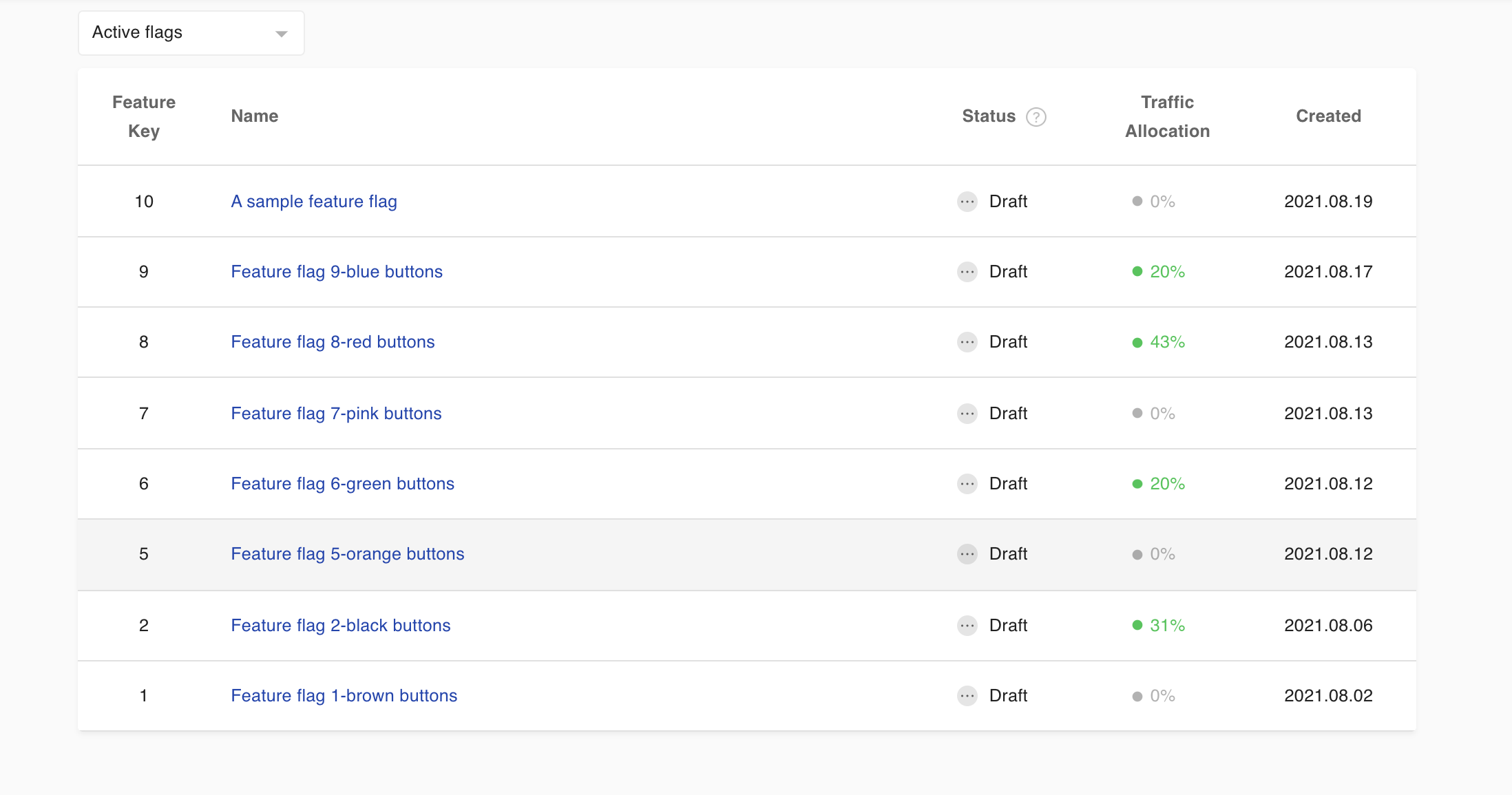Click the draft status icon on row 9
Screen dimensions: 1512x795
pyautogui.click(x=967, y=272)
